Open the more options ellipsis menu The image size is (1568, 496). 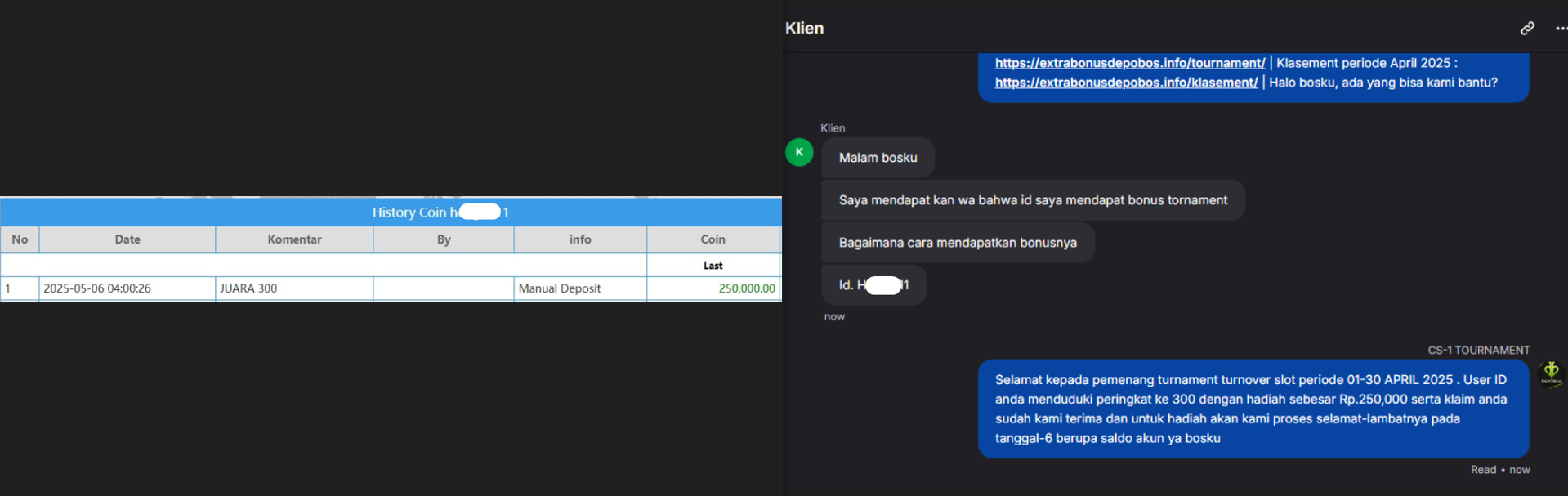tap(1561, 29)
